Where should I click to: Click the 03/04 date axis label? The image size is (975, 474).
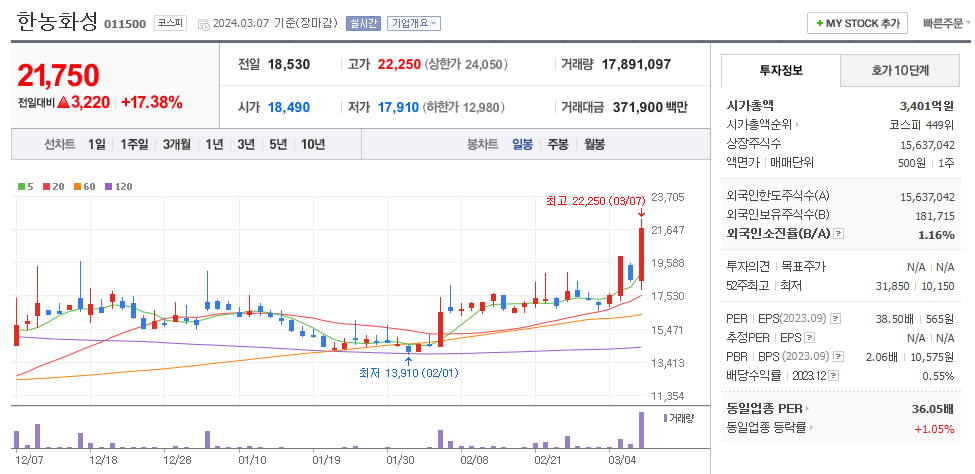tap(620, 460)
